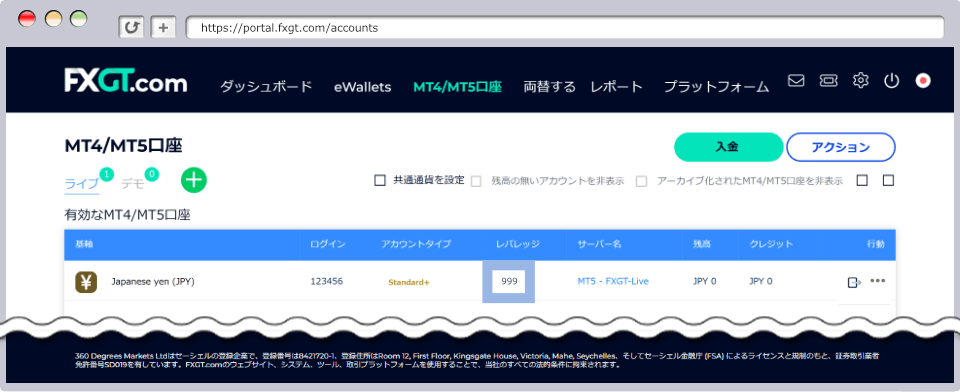Click the Standard+ account type
The height and width of the screenshot is (392, 960).
click(409, 282)
